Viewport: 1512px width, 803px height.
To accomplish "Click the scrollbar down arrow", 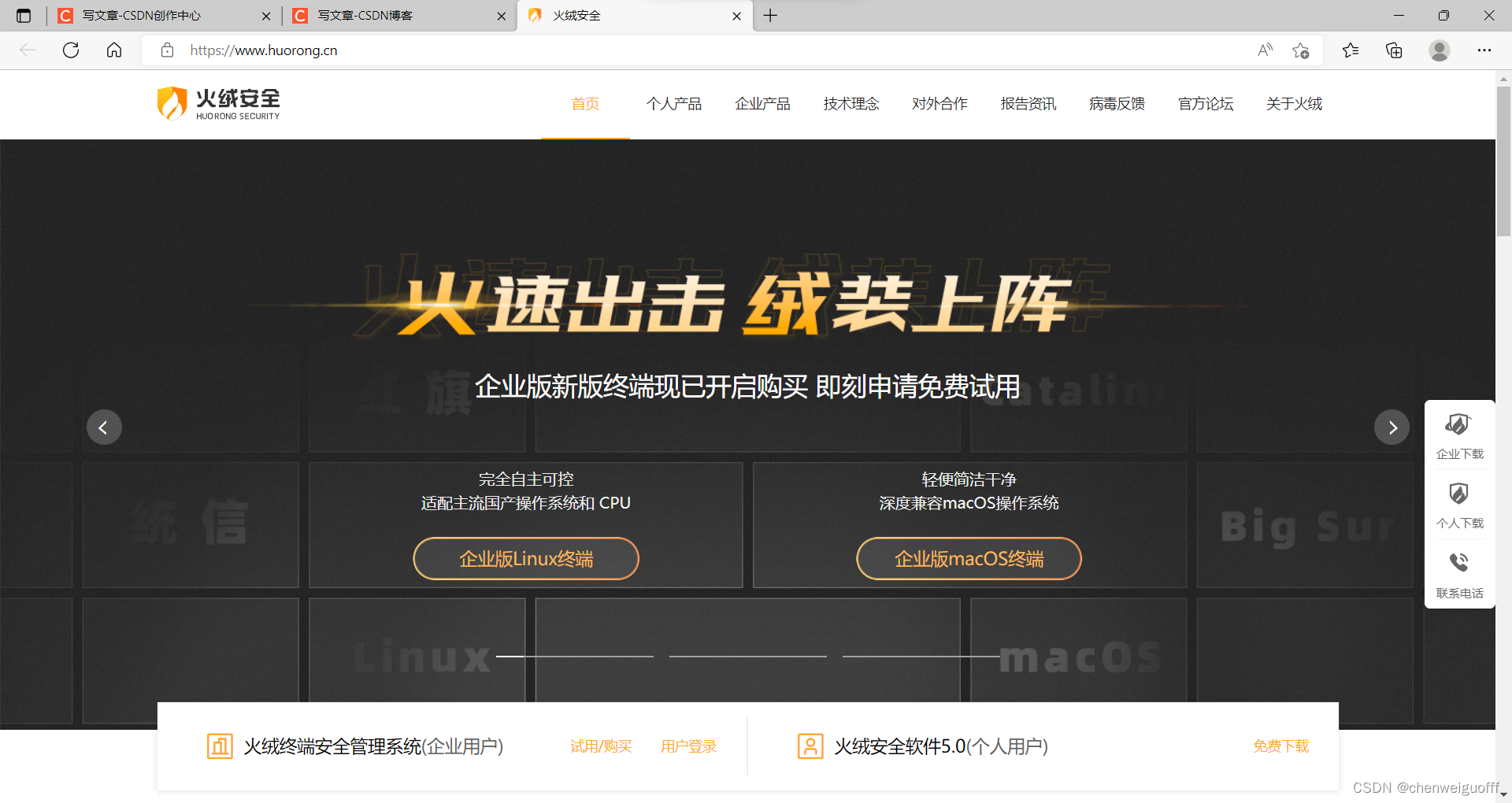I will point(1503,795).
